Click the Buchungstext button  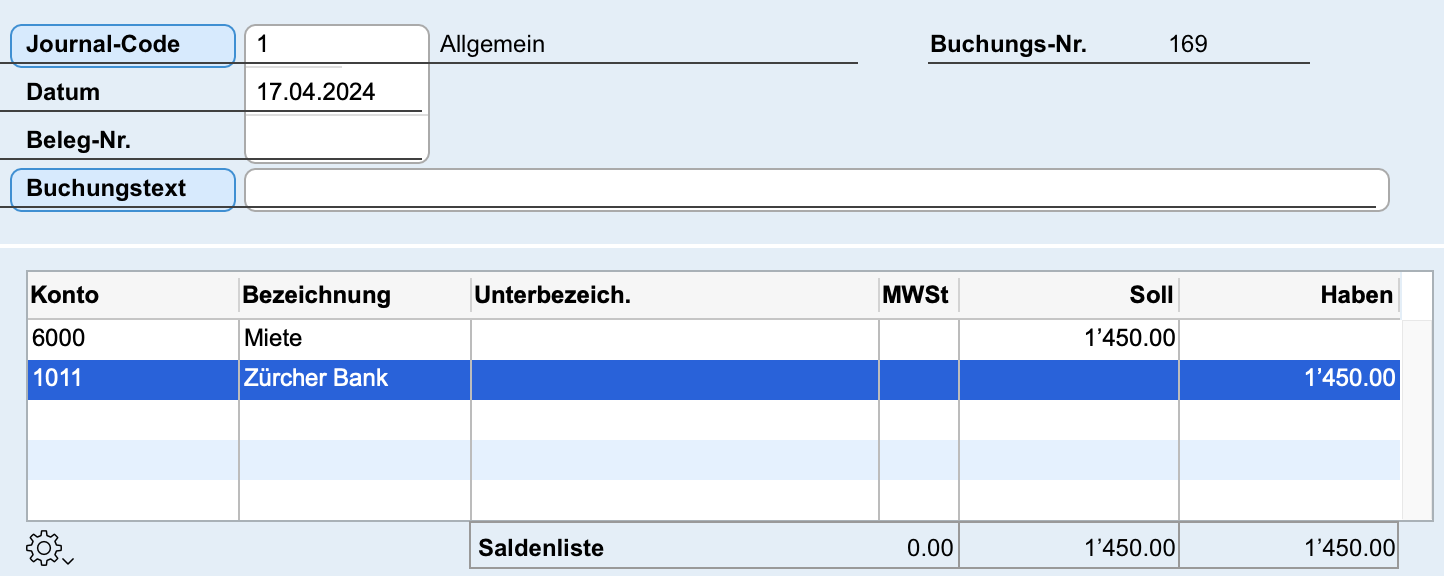tap(122, 189)
